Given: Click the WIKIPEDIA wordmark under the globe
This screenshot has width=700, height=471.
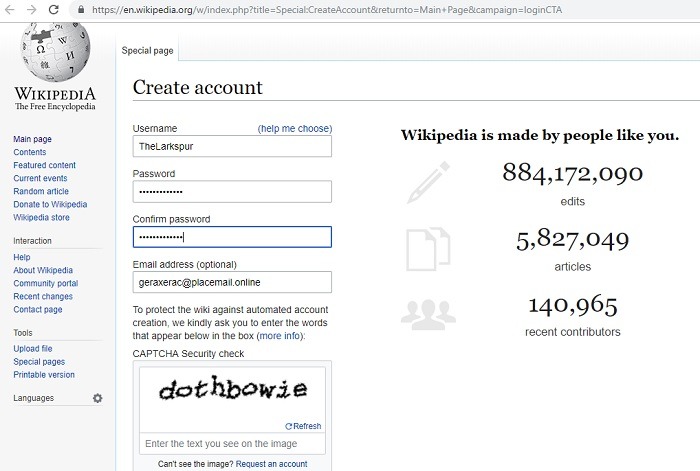Looking at the screenshot, I should (55, 94).
